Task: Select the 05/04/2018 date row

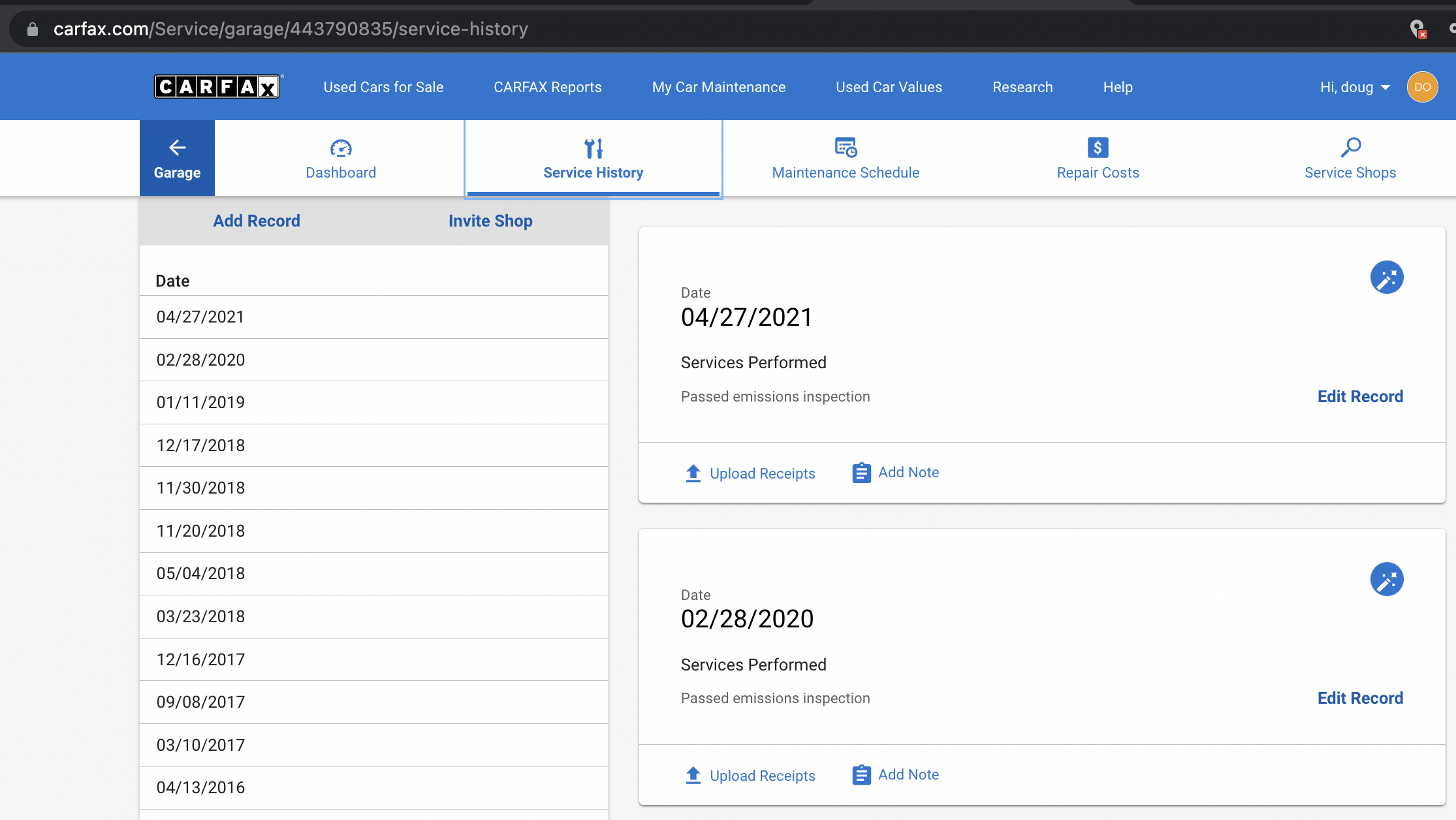Action: 373,573
